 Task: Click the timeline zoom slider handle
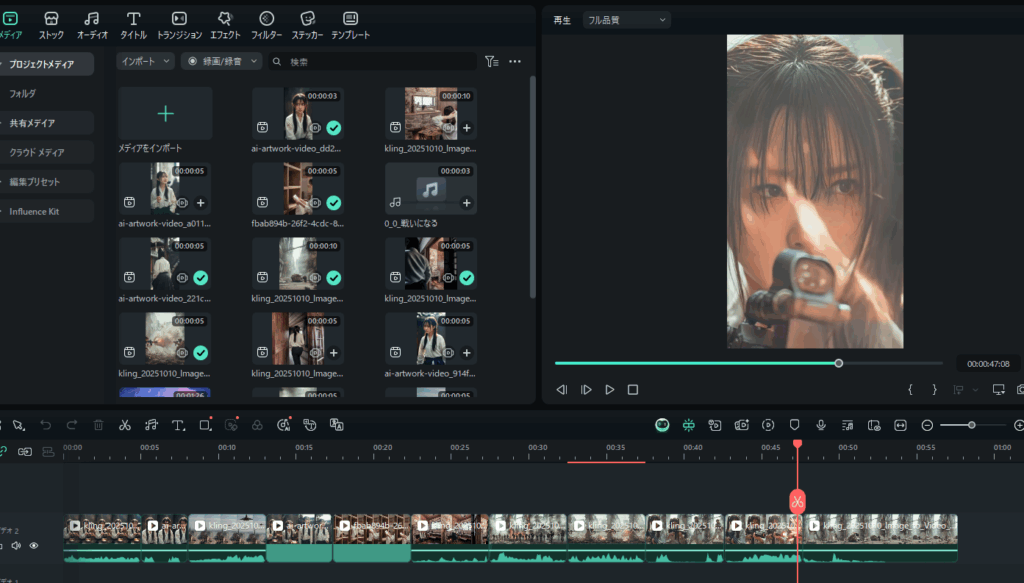pos(971,425)
